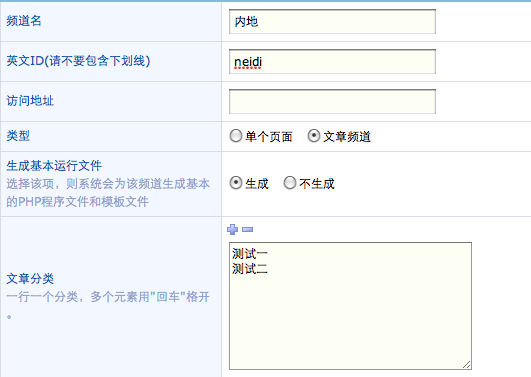Click the 测试一 line in the textarea
The image size is (531, 377).
(x=250, y=253)
